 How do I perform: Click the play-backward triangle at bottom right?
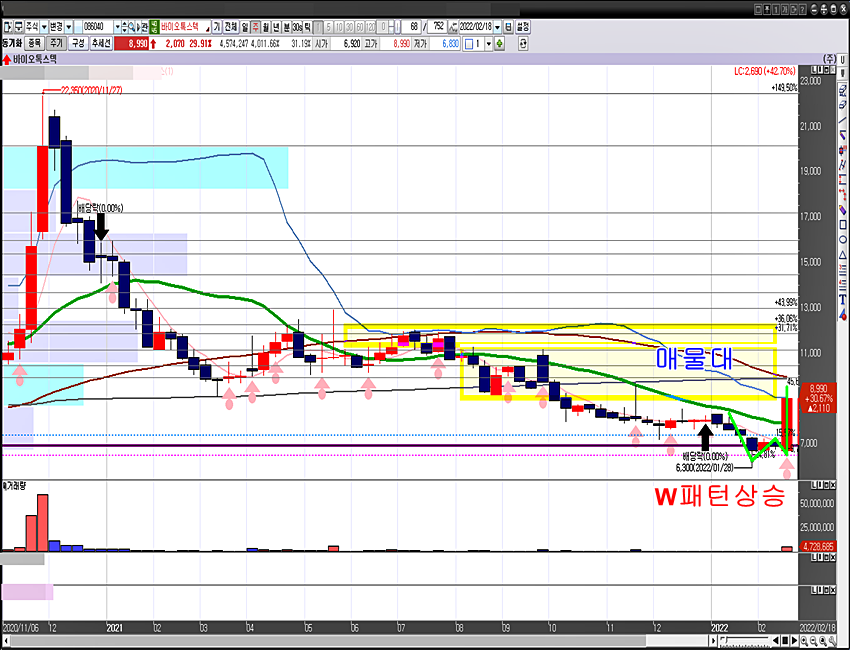click(x=776, y=641)
